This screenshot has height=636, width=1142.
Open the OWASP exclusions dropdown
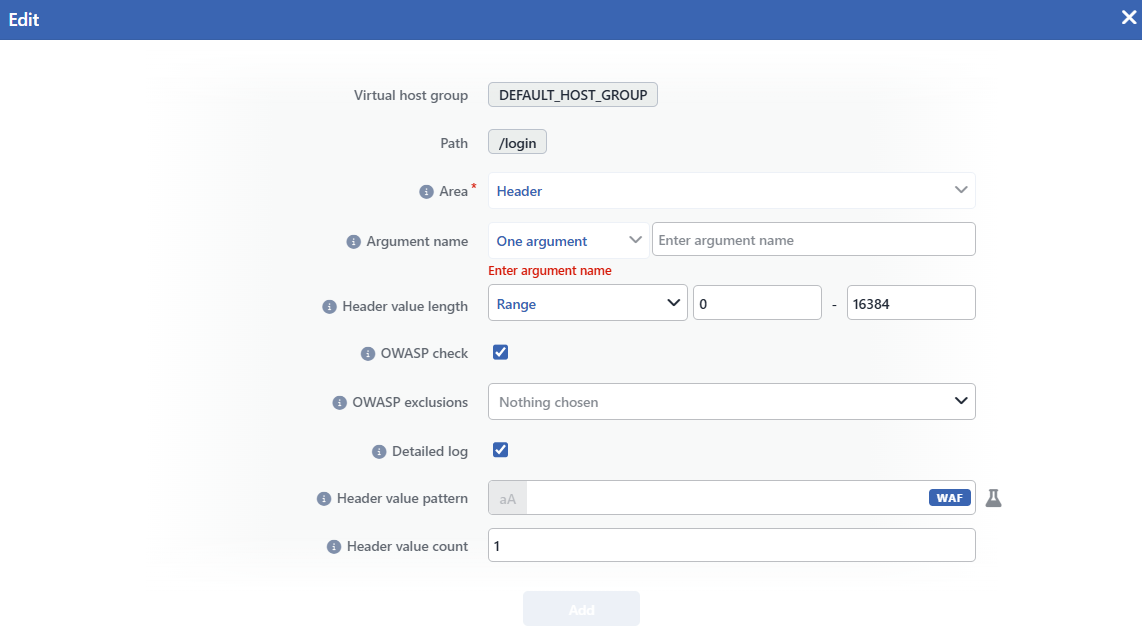[x=731, y=402]
